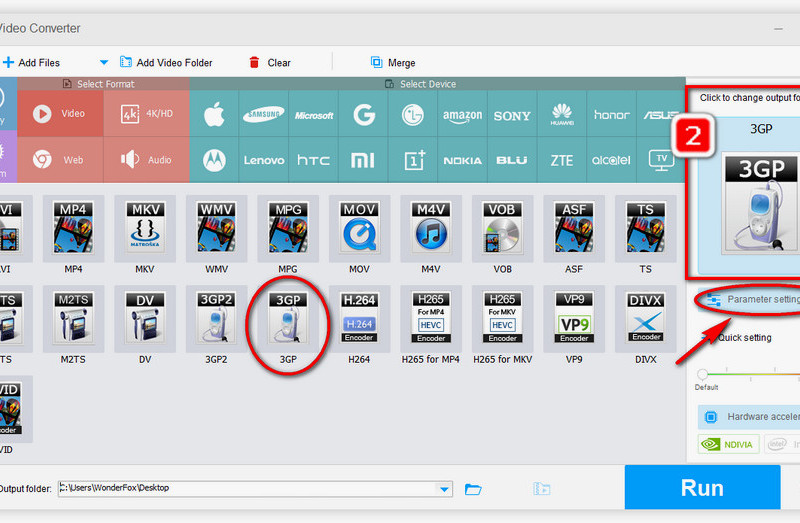Expand the Add Files dropdown arrow
Screen dimensions: 800x523
coord(104,63)
